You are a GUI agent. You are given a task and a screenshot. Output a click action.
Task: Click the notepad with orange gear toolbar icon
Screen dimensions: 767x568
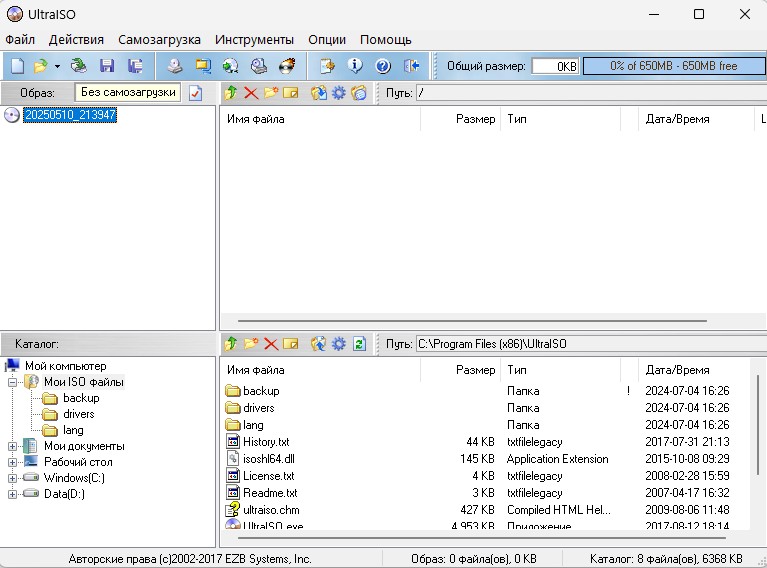(327, 66)
